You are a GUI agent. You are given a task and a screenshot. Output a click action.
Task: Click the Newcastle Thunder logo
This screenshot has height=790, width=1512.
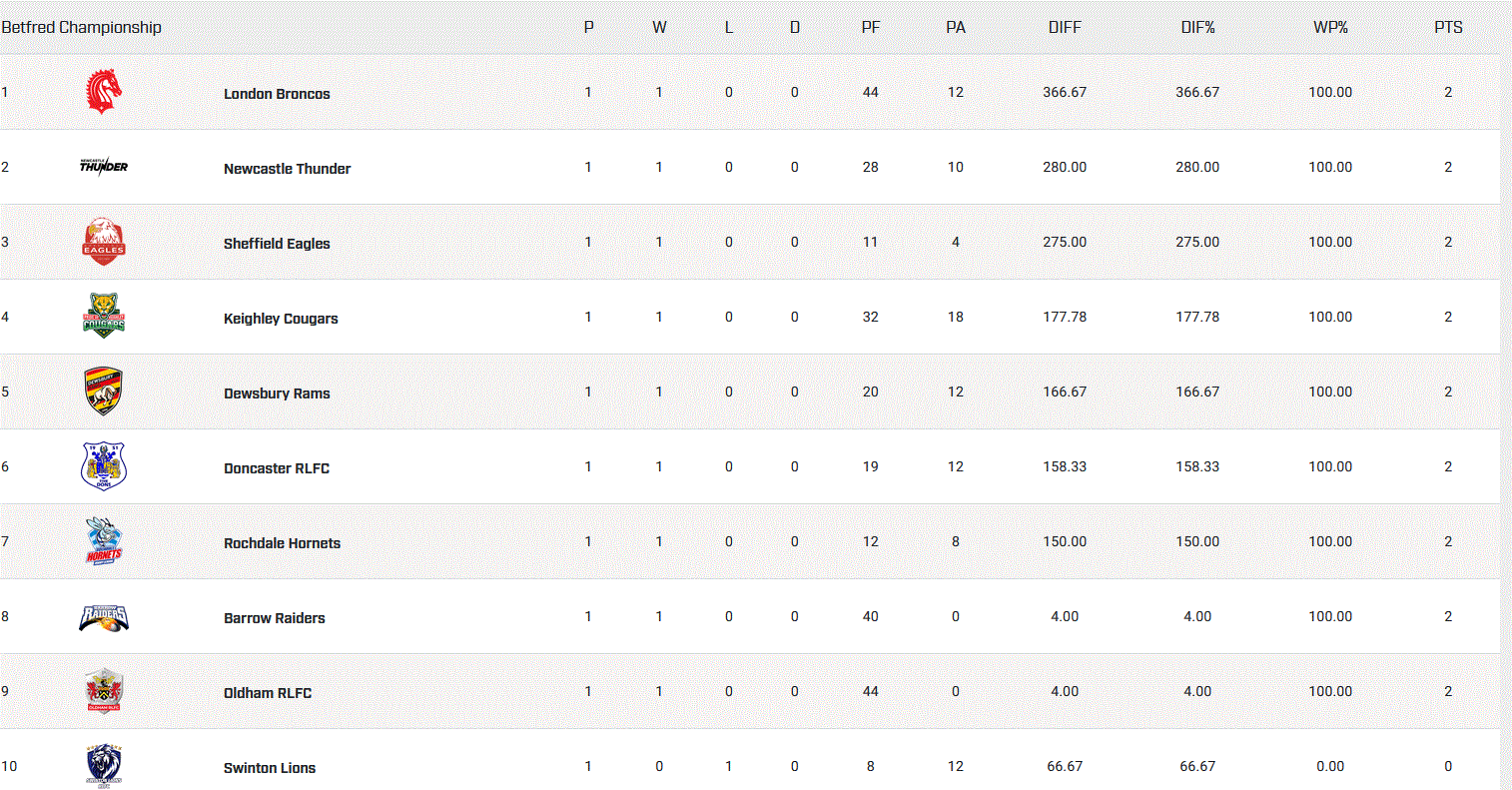pos(104,166)
